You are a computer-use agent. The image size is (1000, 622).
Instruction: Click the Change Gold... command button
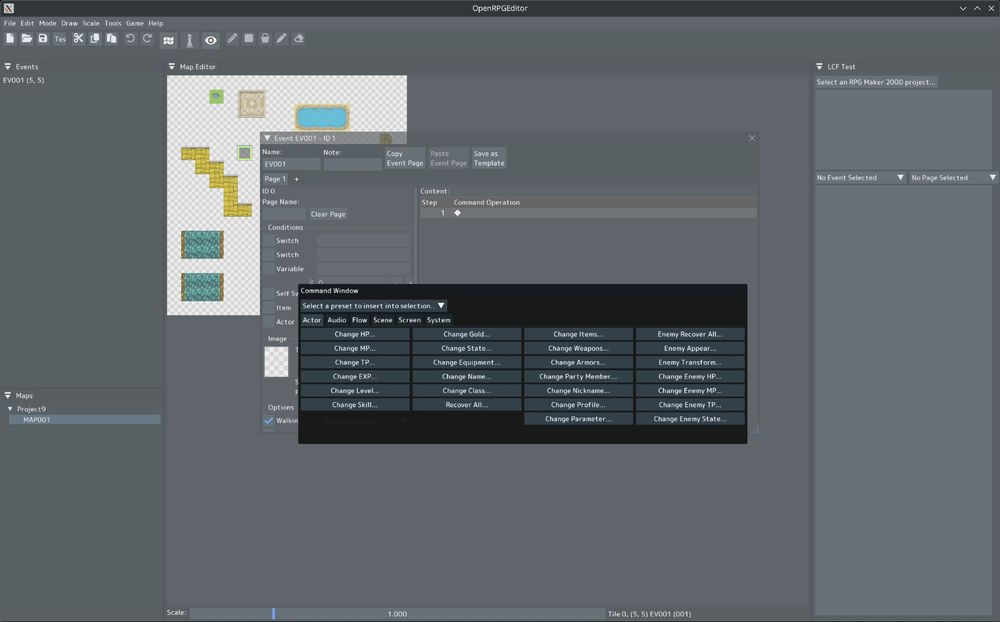click(466, 334)
